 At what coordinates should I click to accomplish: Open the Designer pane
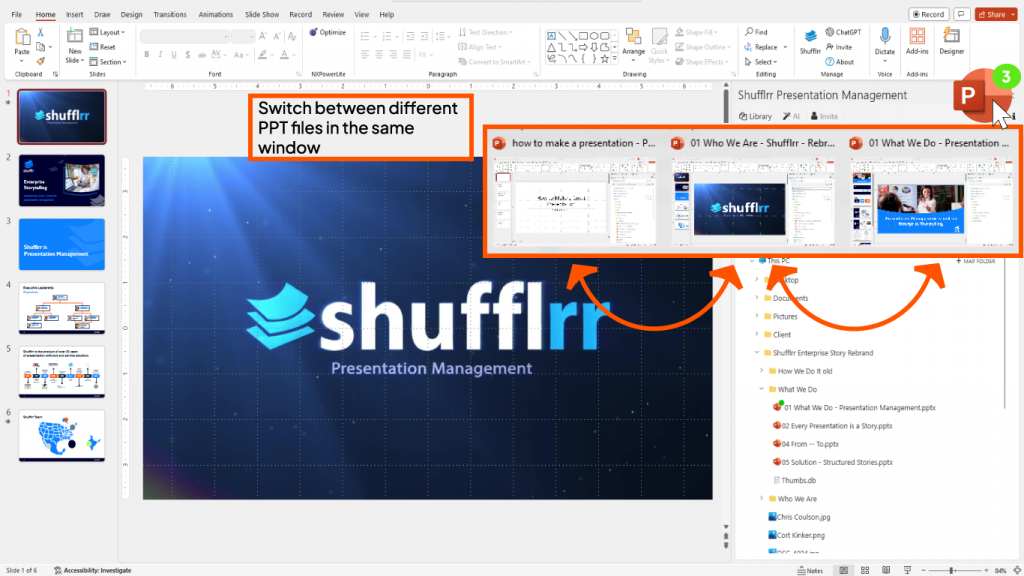[x=952, y=40]
